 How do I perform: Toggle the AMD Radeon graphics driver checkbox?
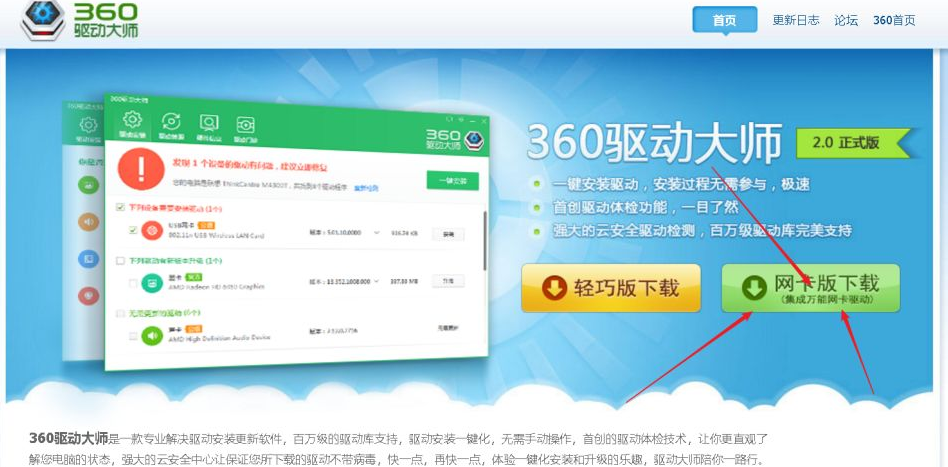pos(132,283)
